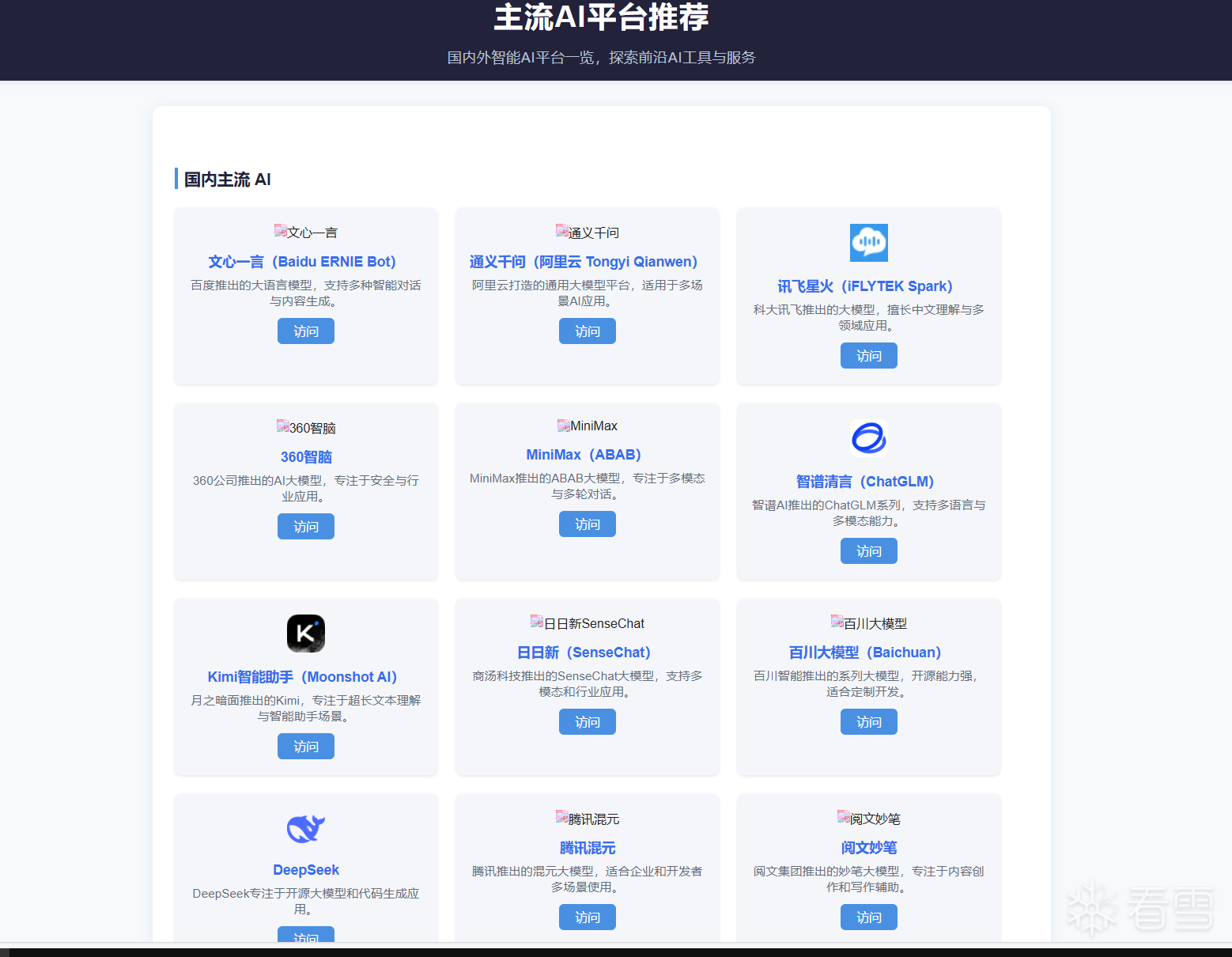Click the broken 360智脑 image placeholder
The width and height of the screenshot is (1232, 957).
pyautogui.click(x=306, y=427)
